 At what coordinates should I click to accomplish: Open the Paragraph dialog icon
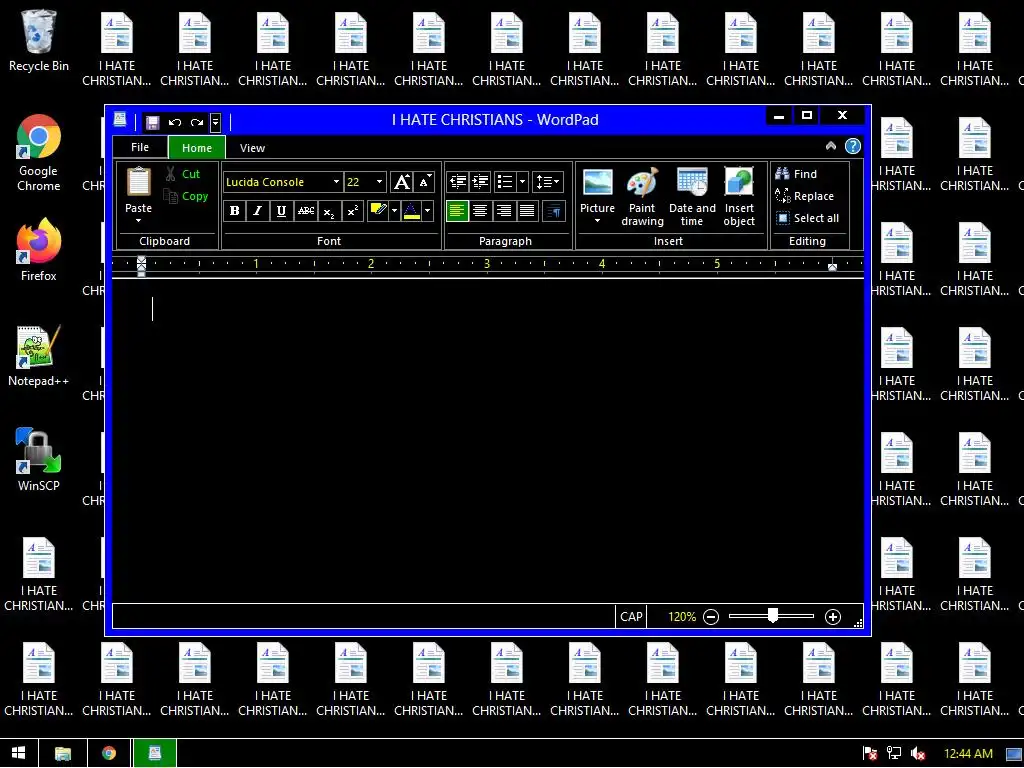coord(554,211)
